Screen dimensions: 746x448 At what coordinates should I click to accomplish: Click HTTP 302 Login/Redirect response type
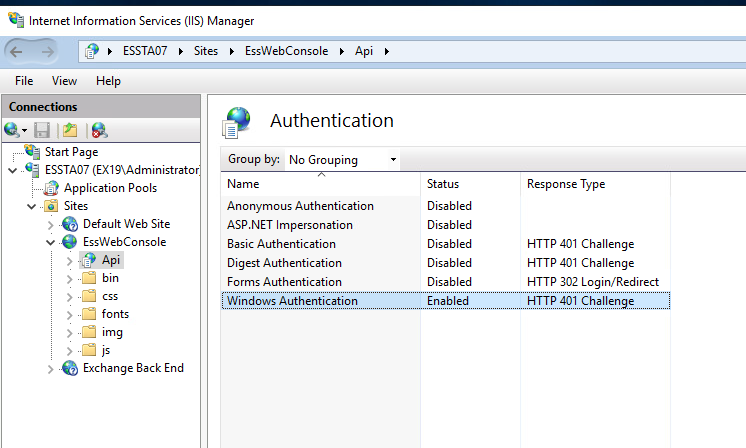(593, 282)
